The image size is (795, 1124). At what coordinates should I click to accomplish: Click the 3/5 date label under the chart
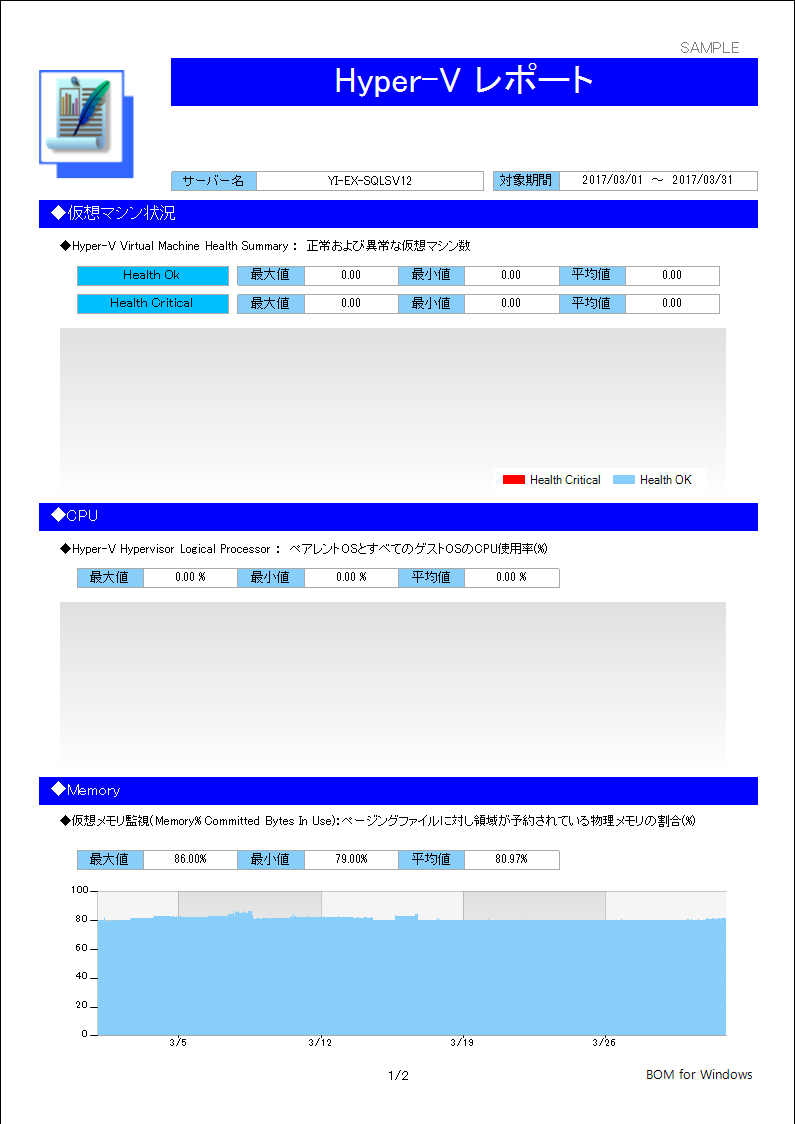point(178,1042)
